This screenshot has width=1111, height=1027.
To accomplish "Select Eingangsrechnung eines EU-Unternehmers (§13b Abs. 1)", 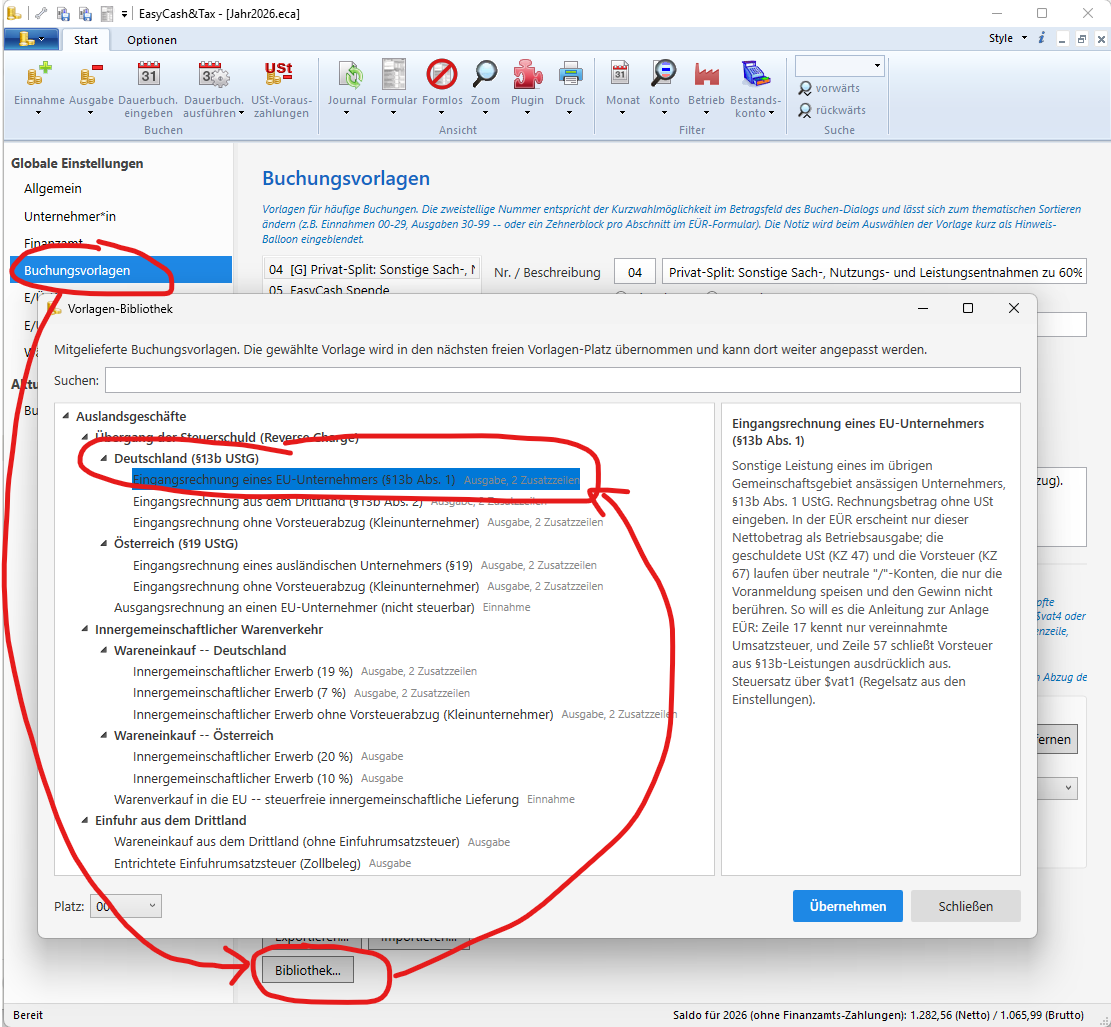I will 356,480.
